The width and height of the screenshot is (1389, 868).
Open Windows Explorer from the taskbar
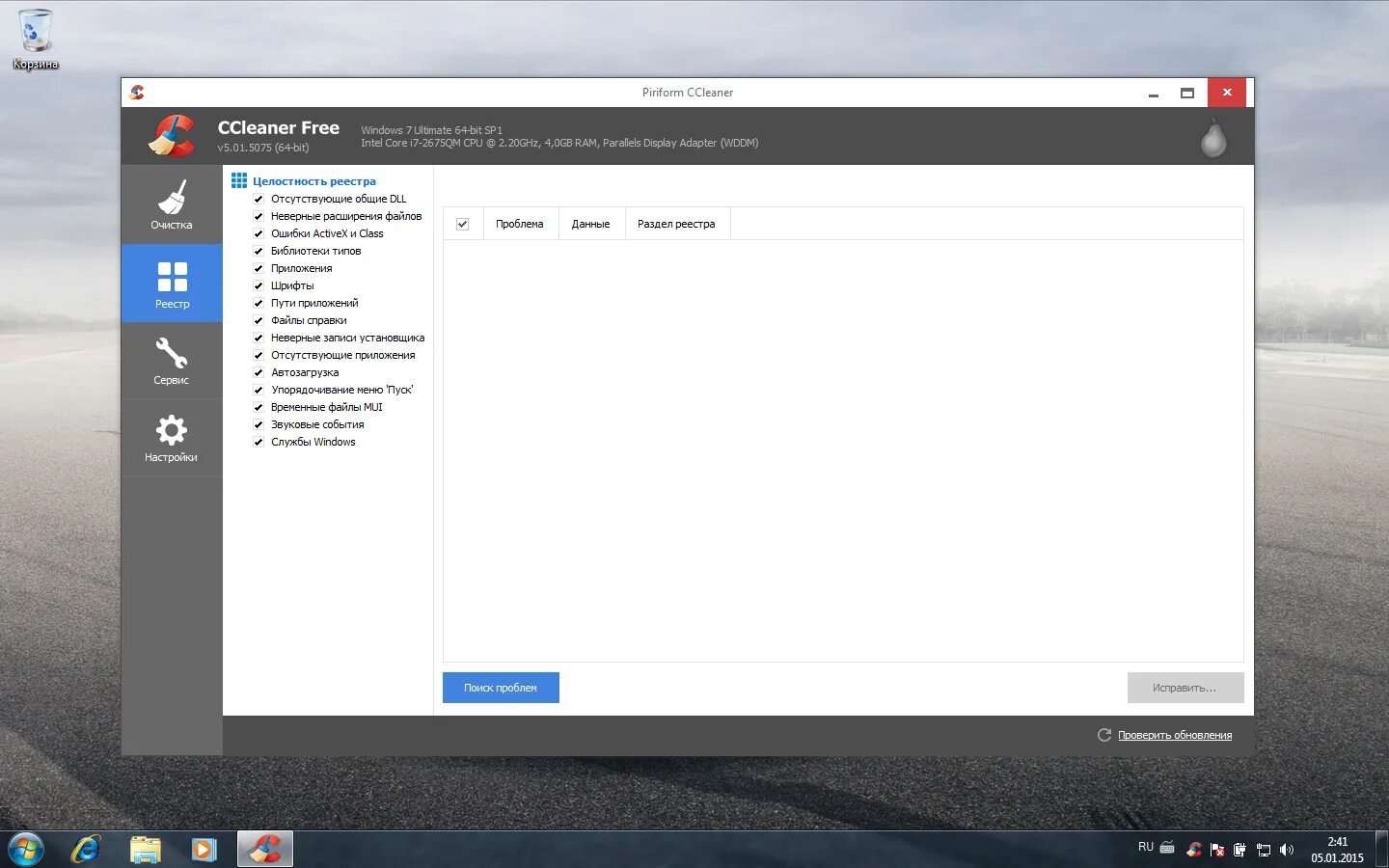[x=146, y=850]
